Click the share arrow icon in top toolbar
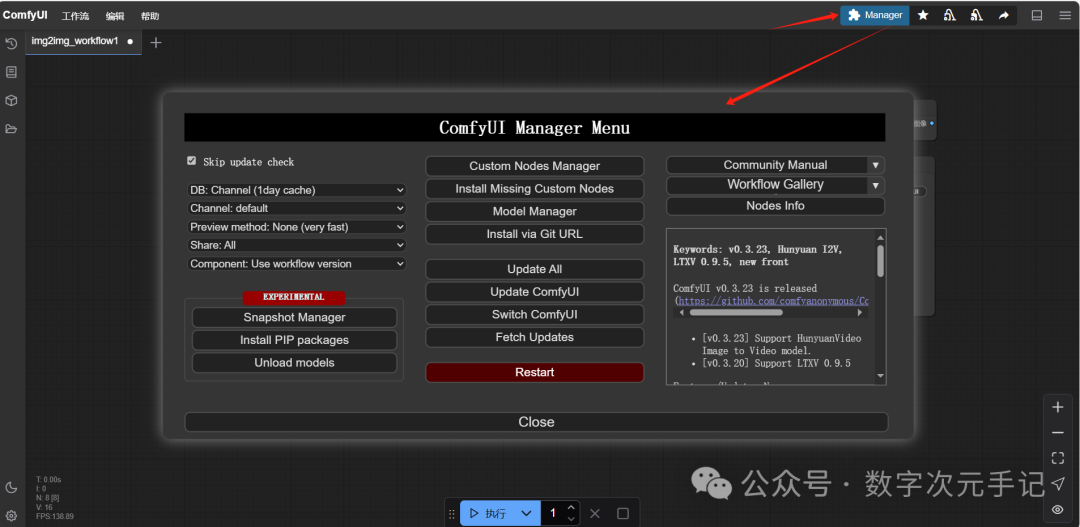 (1003, 15)
